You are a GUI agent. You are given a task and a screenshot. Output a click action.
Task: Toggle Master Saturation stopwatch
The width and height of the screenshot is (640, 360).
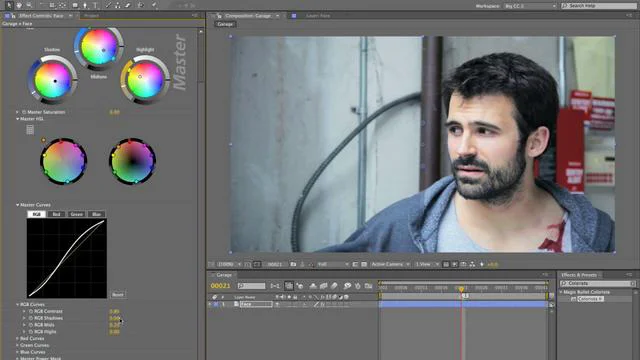(24, 112)
